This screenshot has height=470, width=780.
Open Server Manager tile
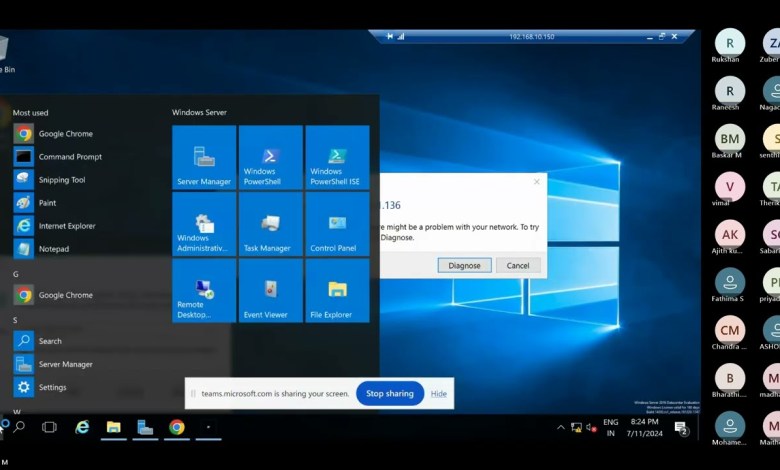click(x=204, y=157)
